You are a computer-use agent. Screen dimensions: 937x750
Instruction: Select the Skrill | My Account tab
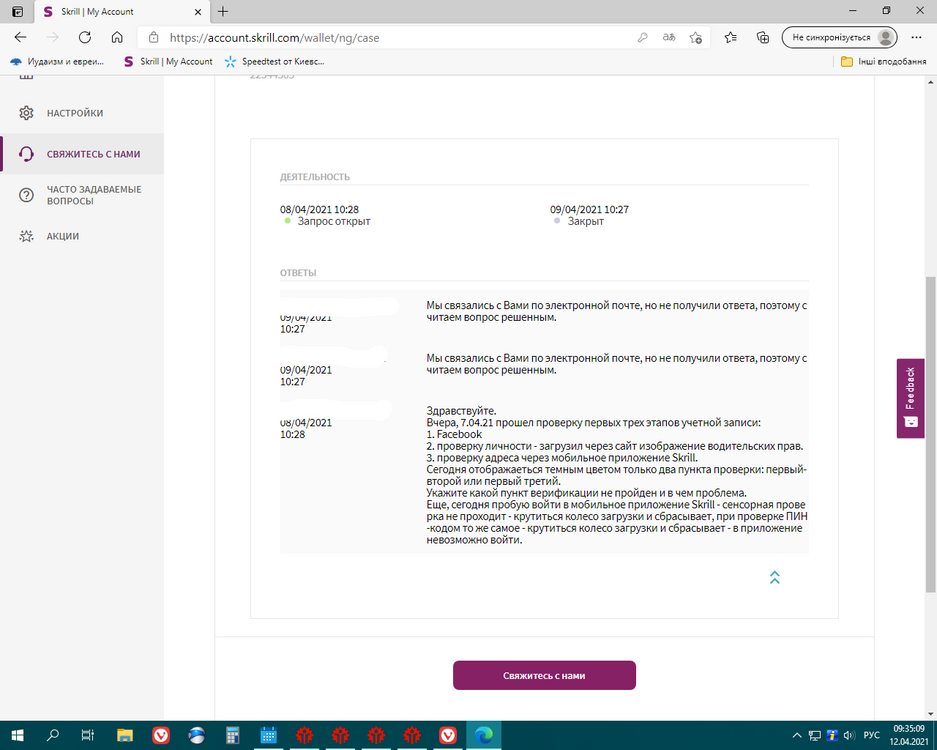tap(121, 11)
